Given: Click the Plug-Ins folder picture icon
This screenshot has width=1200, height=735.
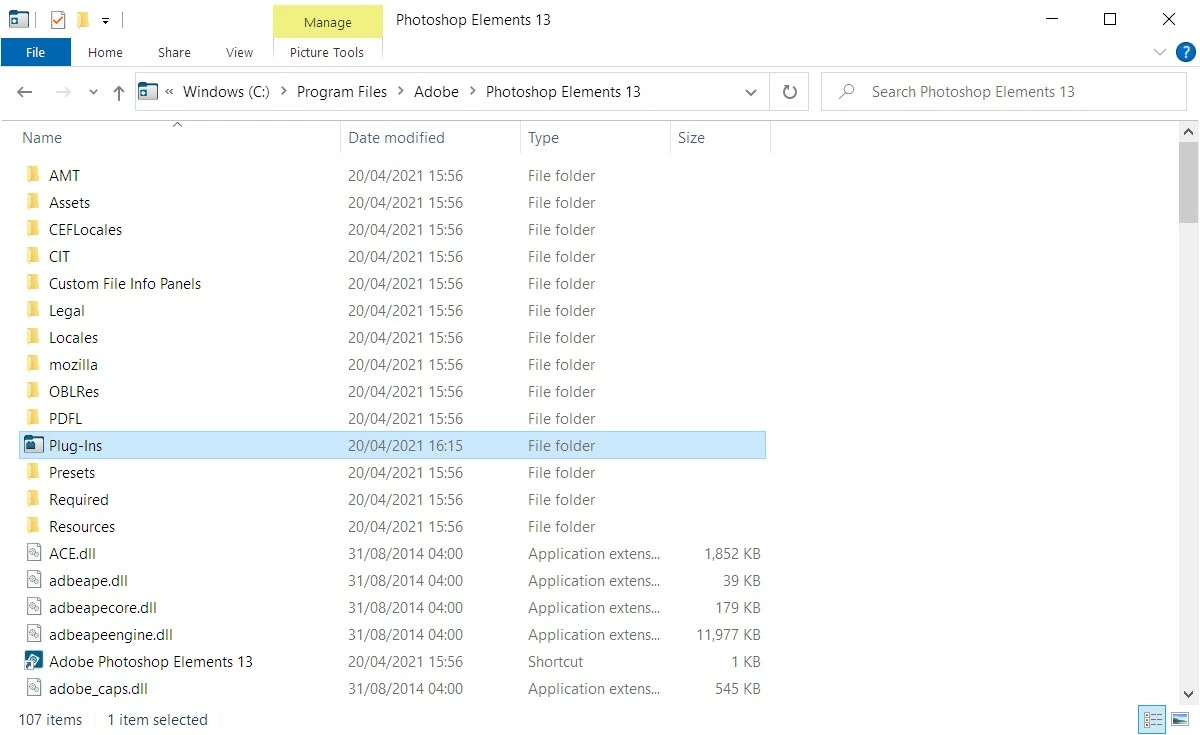Looking at the screenshot, I should (x=34, y=445).
